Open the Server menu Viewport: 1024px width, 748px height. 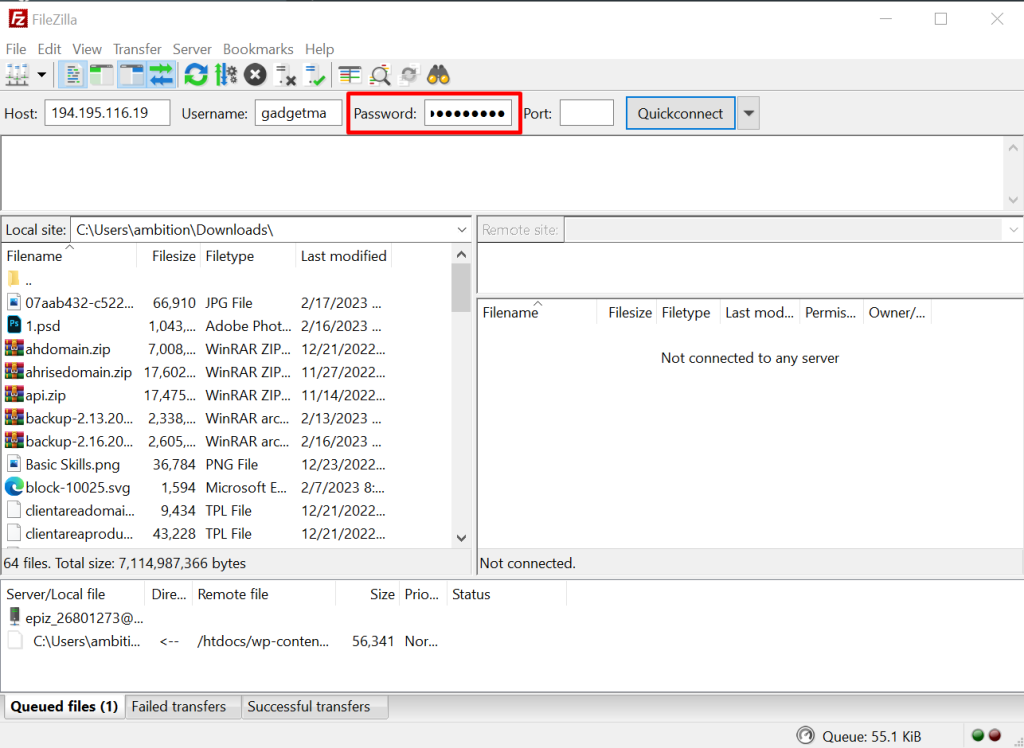click(x=192, y=49)
